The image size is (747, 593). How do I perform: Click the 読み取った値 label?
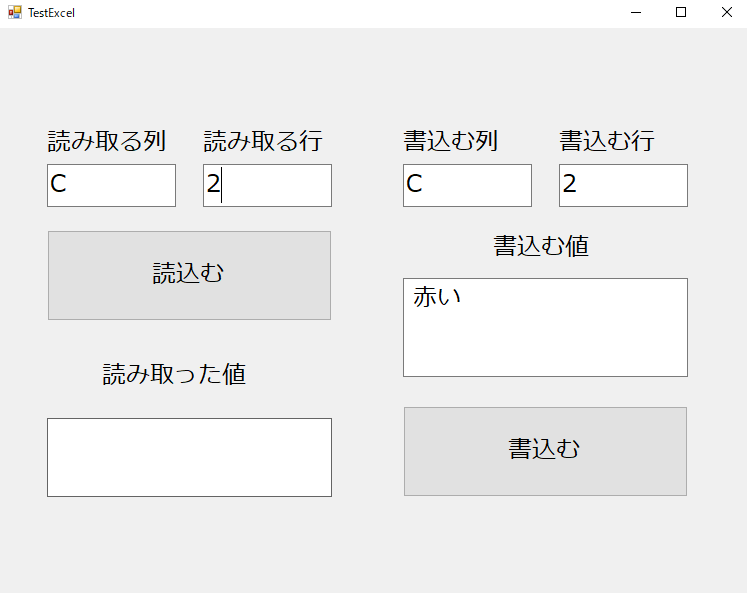point(174,374)
